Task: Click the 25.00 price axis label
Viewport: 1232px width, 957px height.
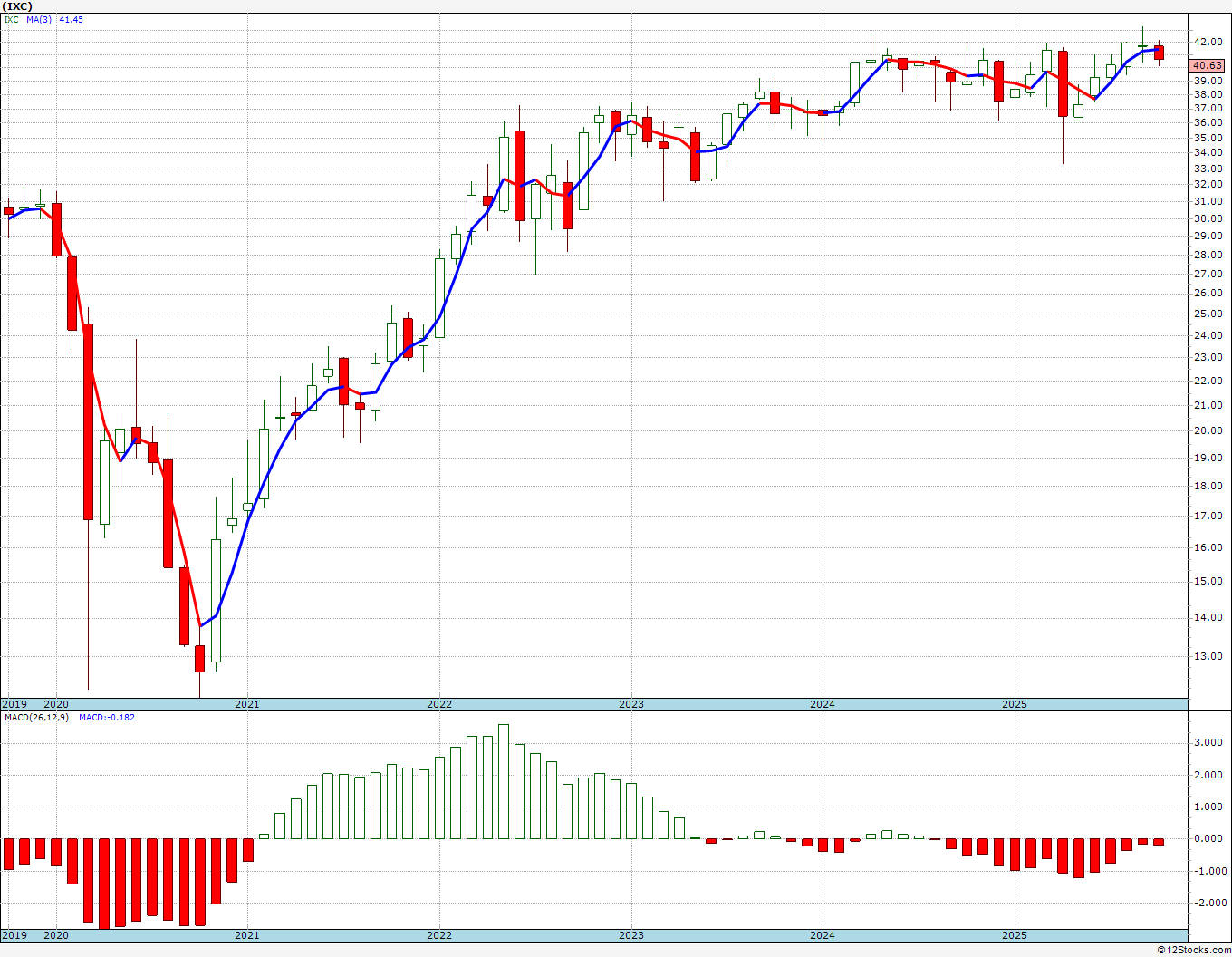Action: [1208, 314]
